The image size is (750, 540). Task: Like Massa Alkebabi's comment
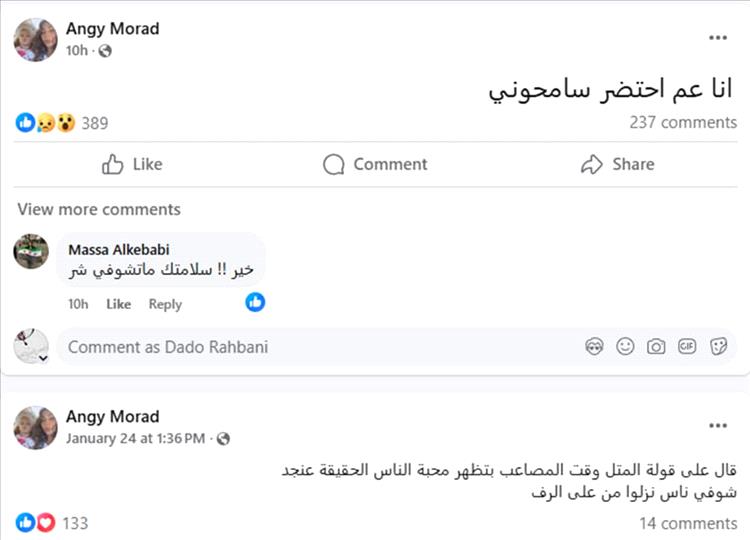(118, 304)
